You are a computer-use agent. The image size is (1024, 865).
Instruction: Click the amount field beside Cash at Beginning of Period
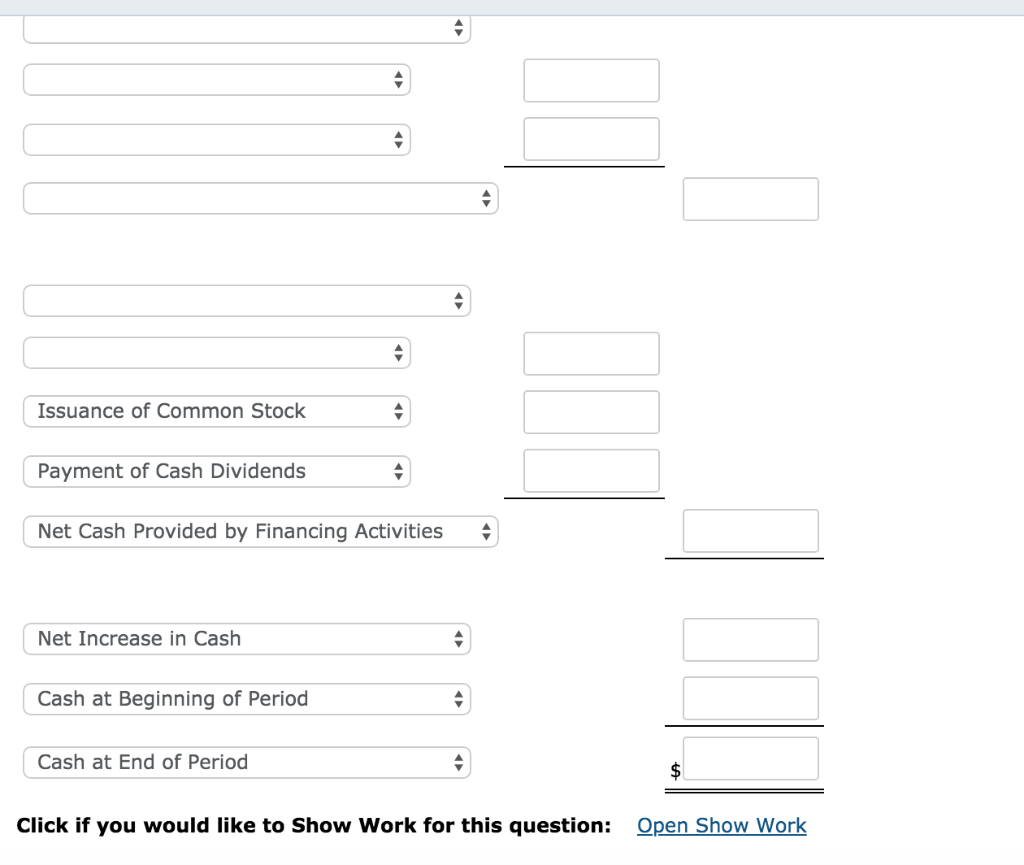[x=750, y=698]
